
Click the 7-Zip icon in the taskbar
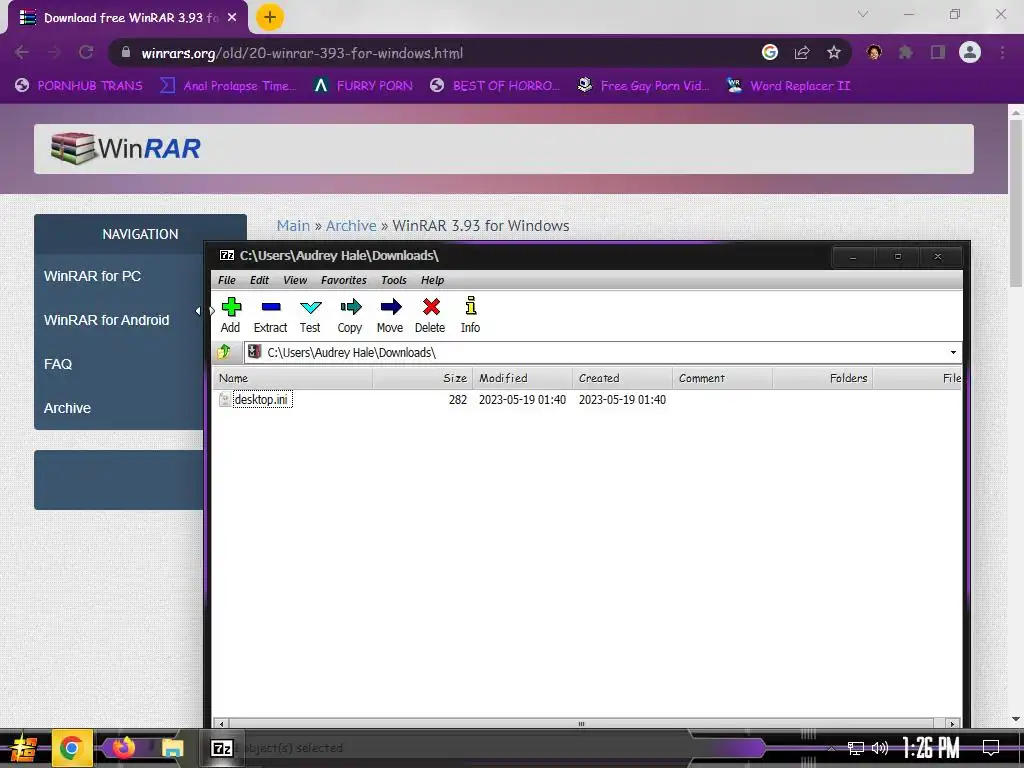(221, 748)
